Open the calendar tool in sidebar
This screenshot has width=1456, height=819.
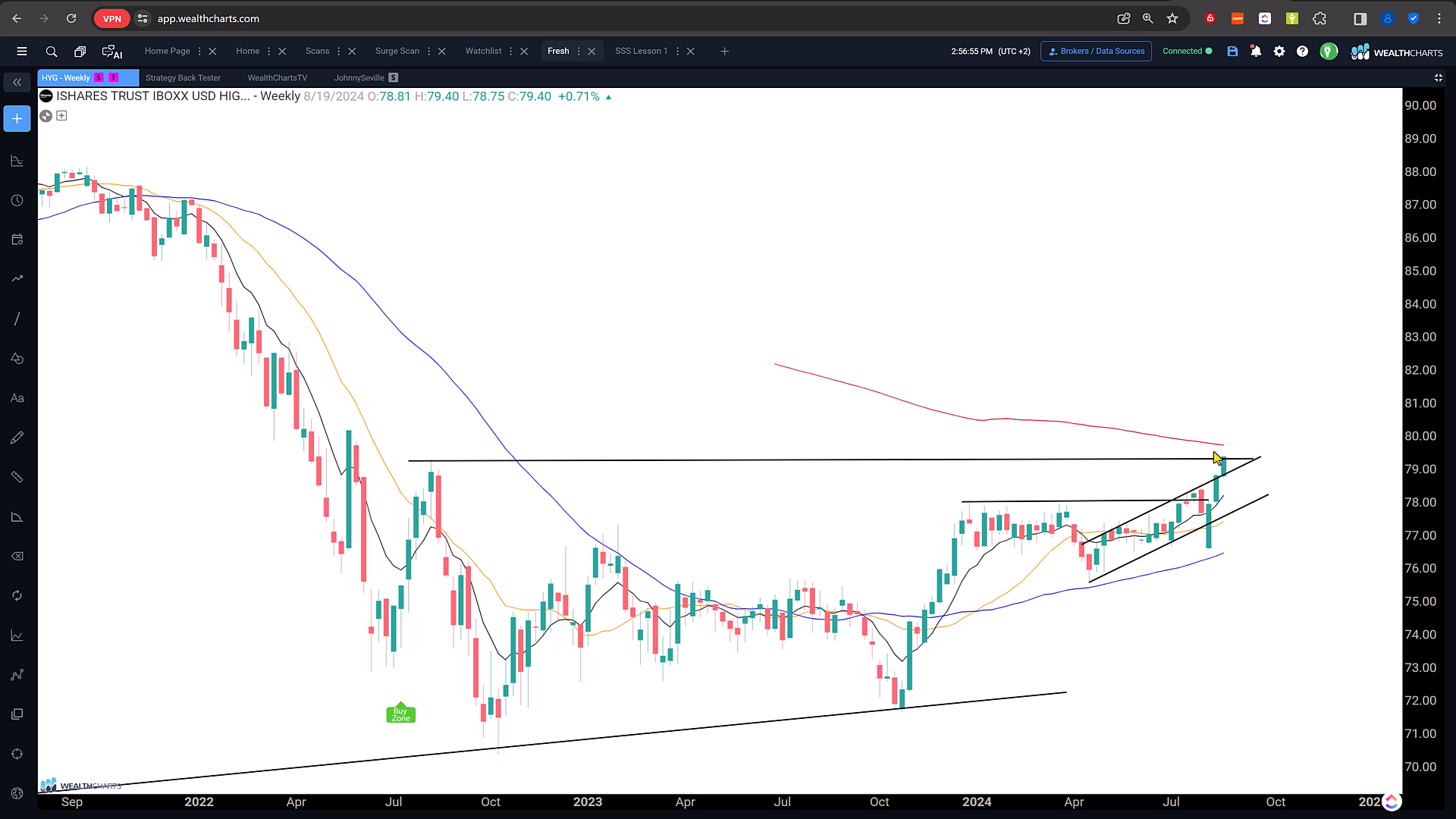[17, 240]
